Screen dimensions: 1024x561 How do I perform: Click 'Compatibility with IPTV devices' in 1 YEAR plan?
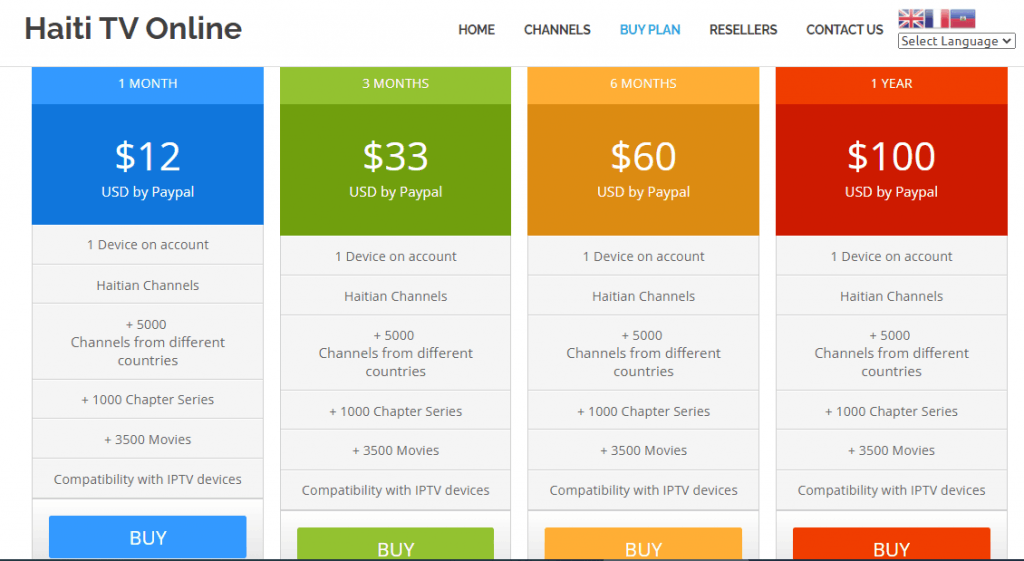pyautogui.click(x=891, y=490)
